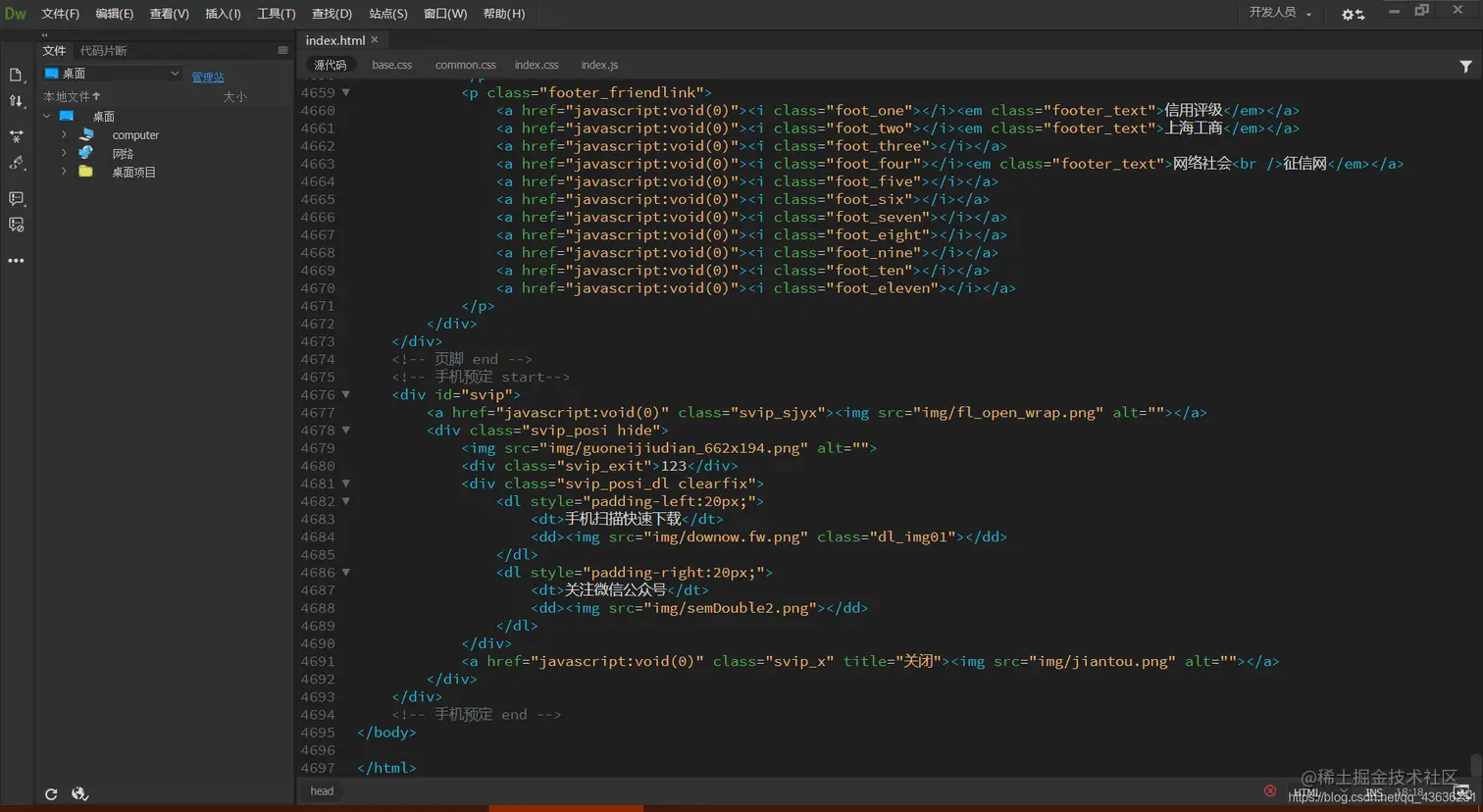This screenshot has height=812, width=1483.
Task: Click the refresh icon at Files panel bottom
Action: (x=51, y=793)
